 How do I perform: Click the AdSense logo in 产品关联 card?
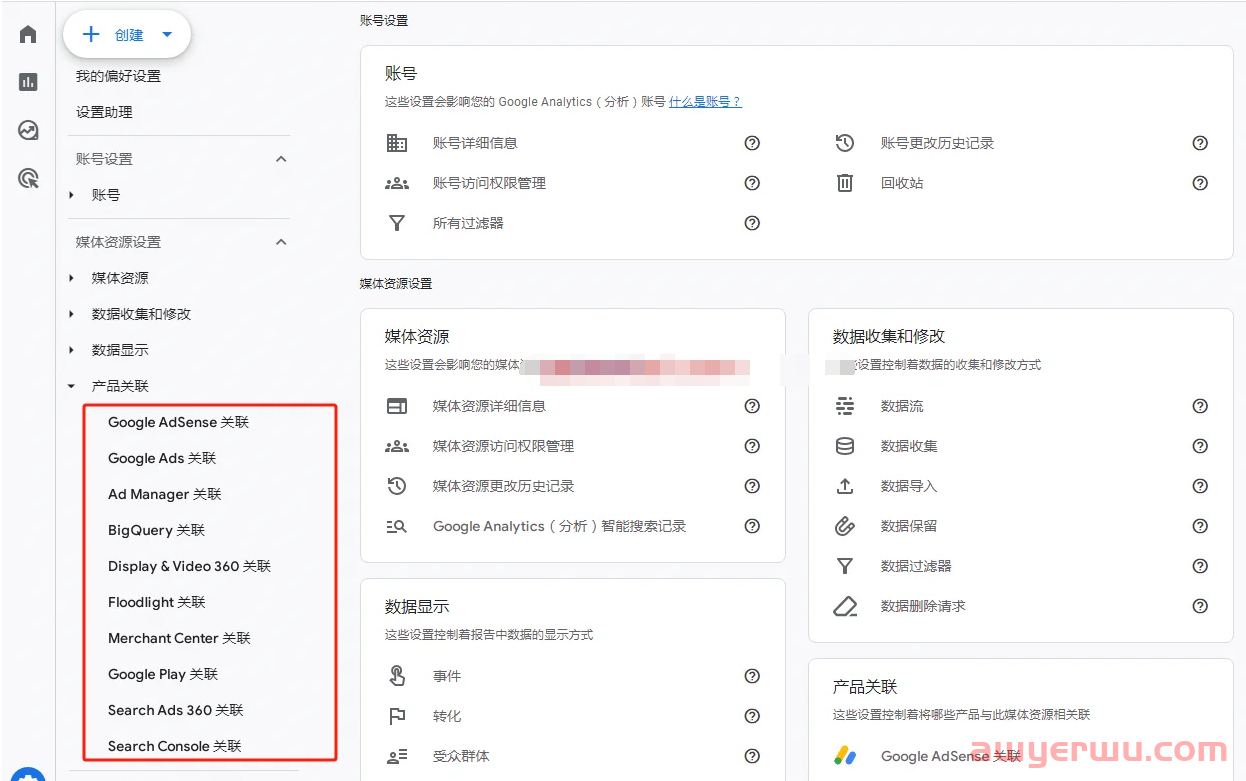(x=845, y=756)
